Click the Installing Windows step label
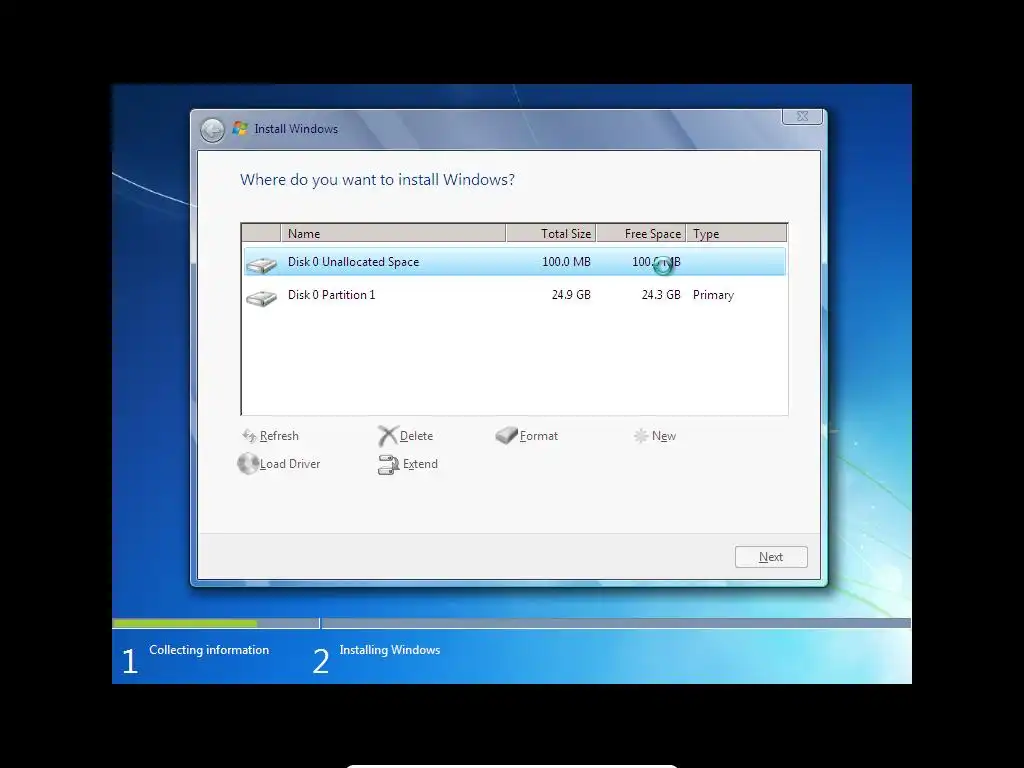1024x768 pixels. click(x=390, y=650)
